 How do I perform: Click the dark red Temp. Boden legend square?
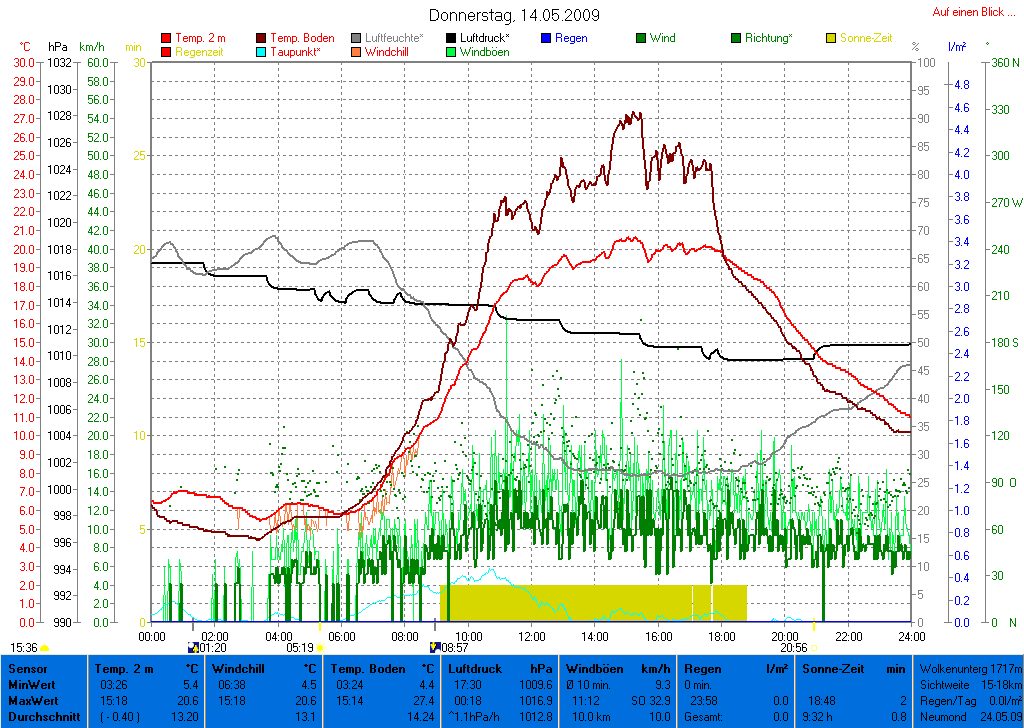pyautogui.click(x=262, y=39)
